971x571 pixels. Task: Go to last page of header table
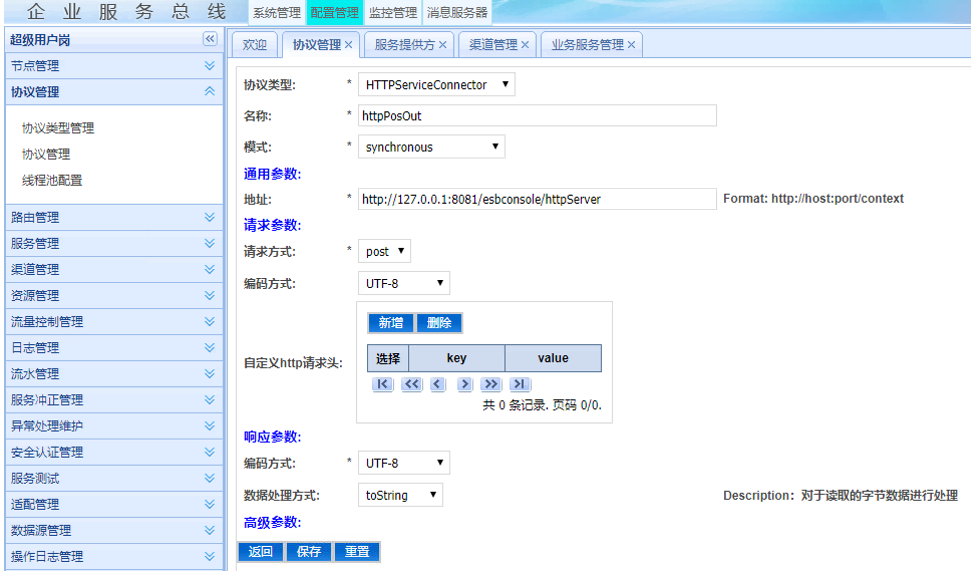point(519,384)
